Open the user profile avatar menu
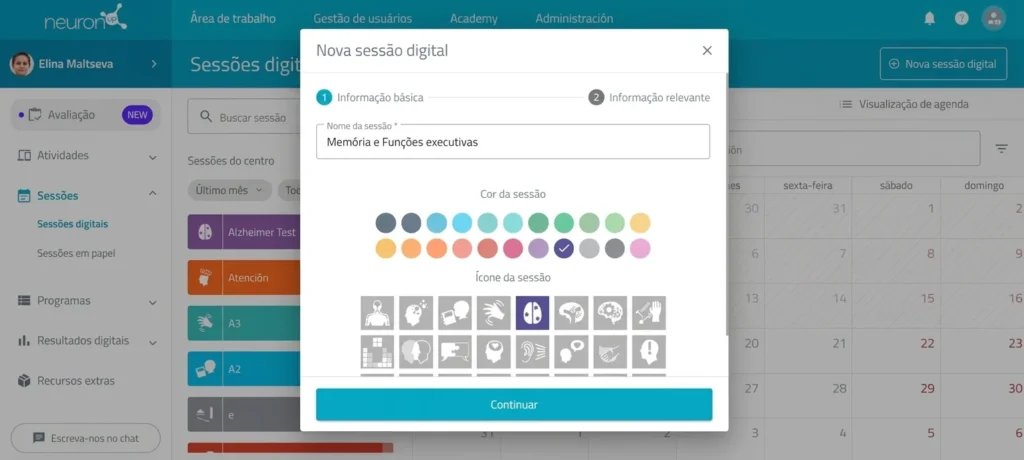 pyautogui.click(x=993, y=18)
